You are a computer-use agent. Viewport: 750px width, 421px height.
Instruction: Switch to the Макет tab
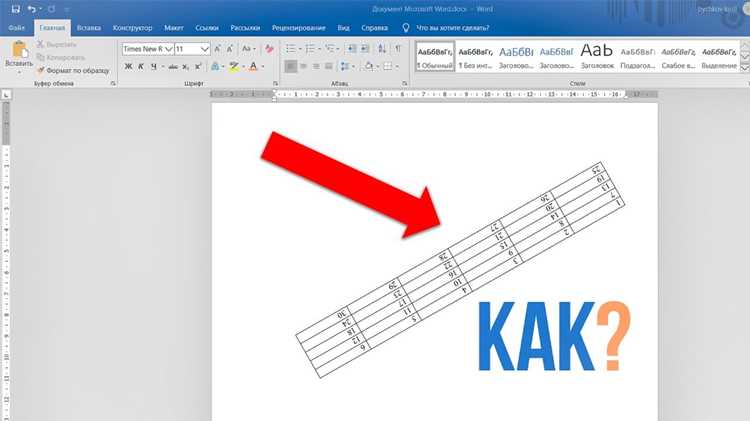(x=174, y=28)
